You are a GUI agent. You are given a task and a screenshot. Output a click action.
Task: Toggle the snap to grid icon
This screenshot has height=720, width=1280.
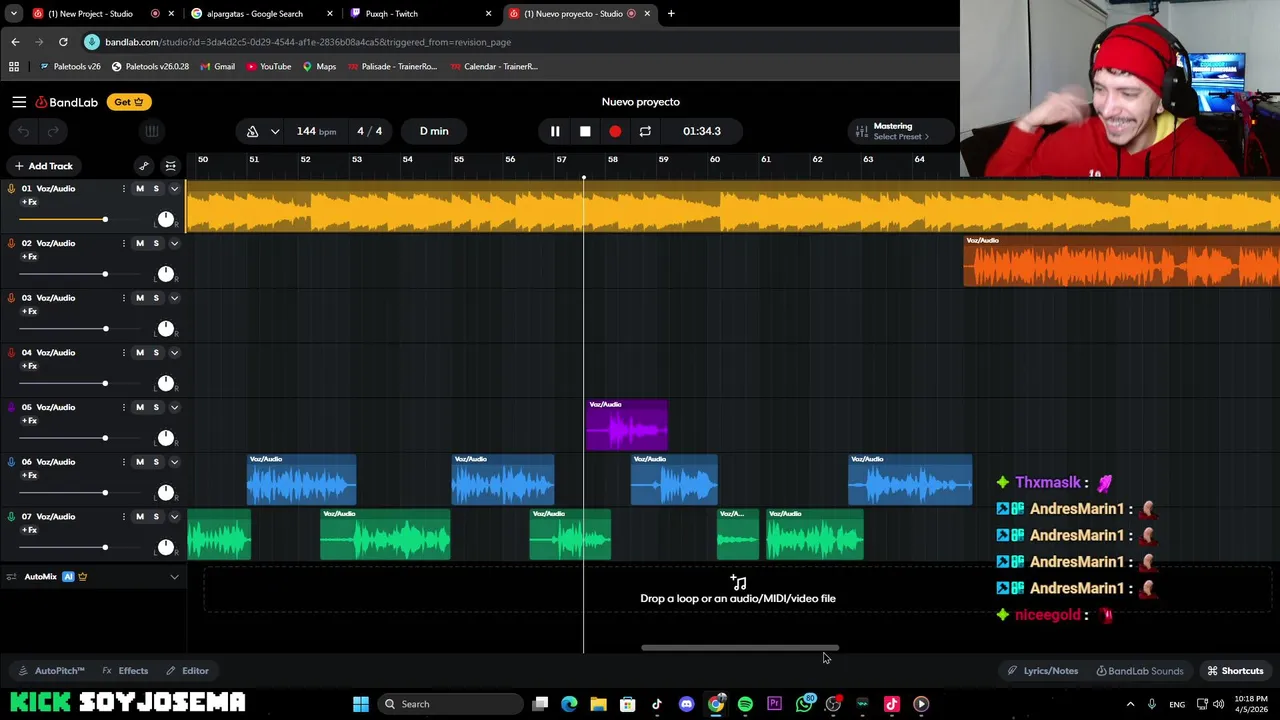pos(170,166)
